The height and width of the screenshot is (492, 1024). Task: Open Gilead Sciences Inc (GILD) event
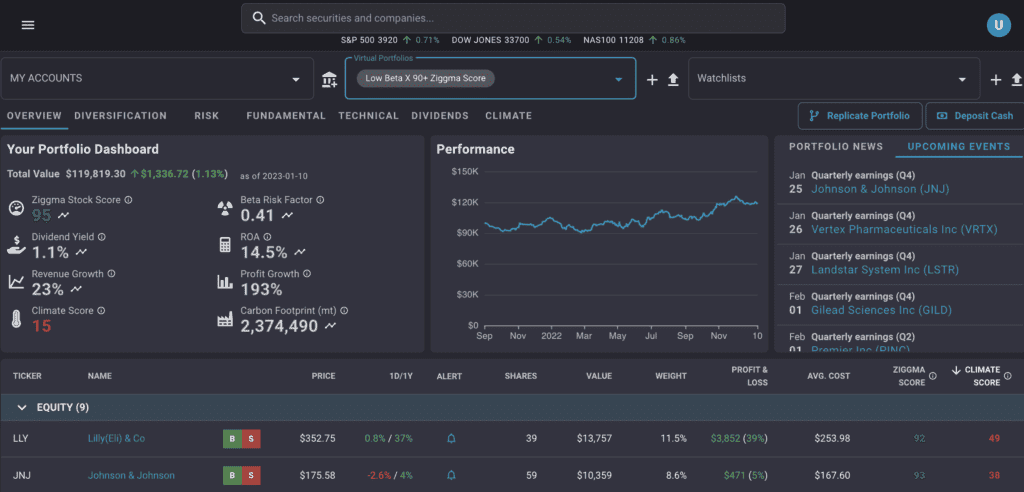881,310
